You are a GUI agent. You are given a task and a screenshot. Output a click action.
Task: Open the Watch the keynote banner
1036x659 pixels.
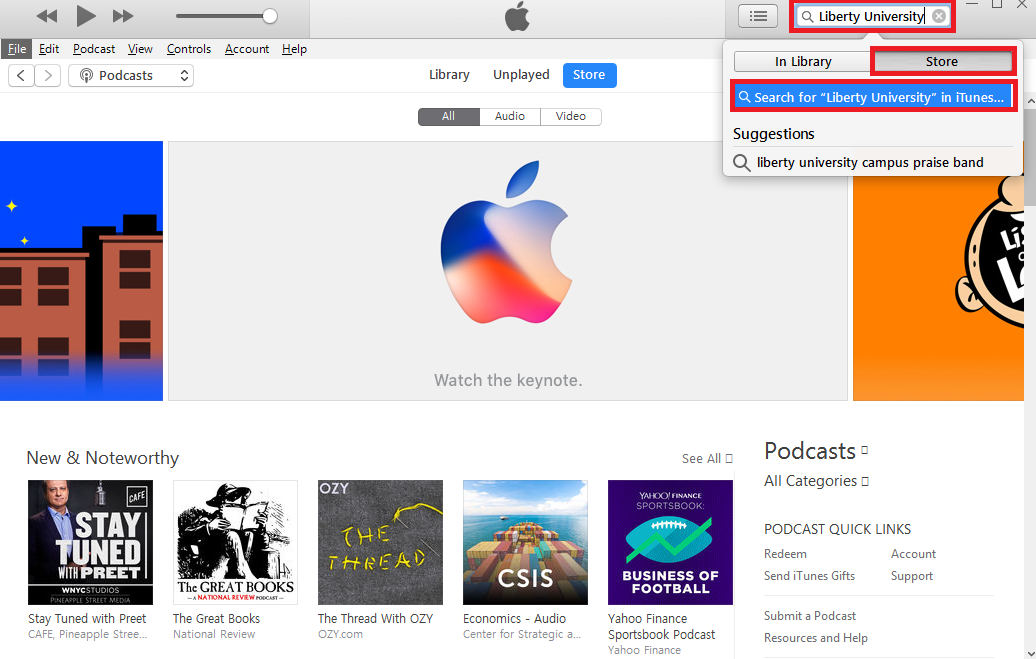pos(507,270)
